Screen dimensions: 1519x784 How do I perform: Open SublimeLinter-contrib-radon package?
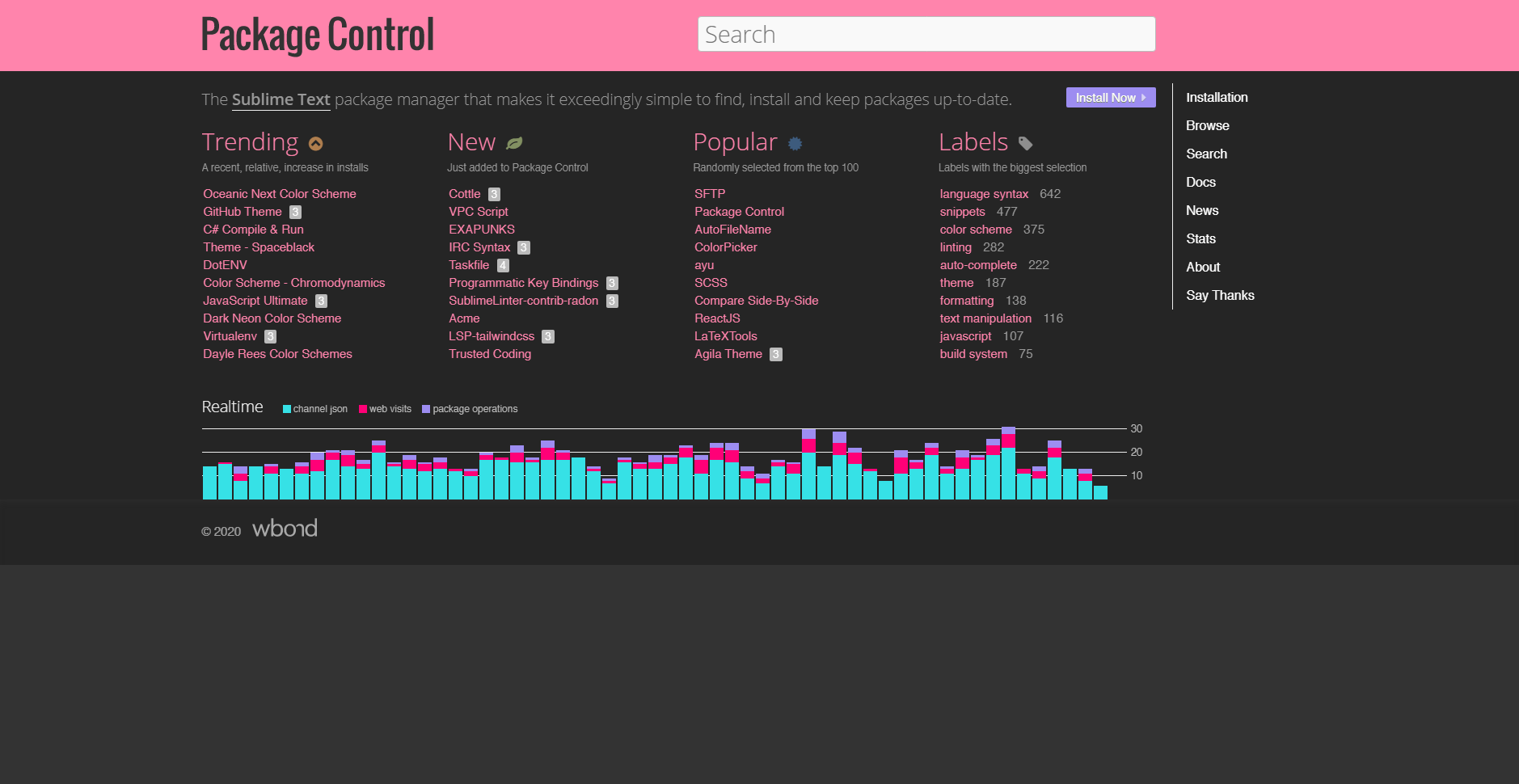click(524, 301)
